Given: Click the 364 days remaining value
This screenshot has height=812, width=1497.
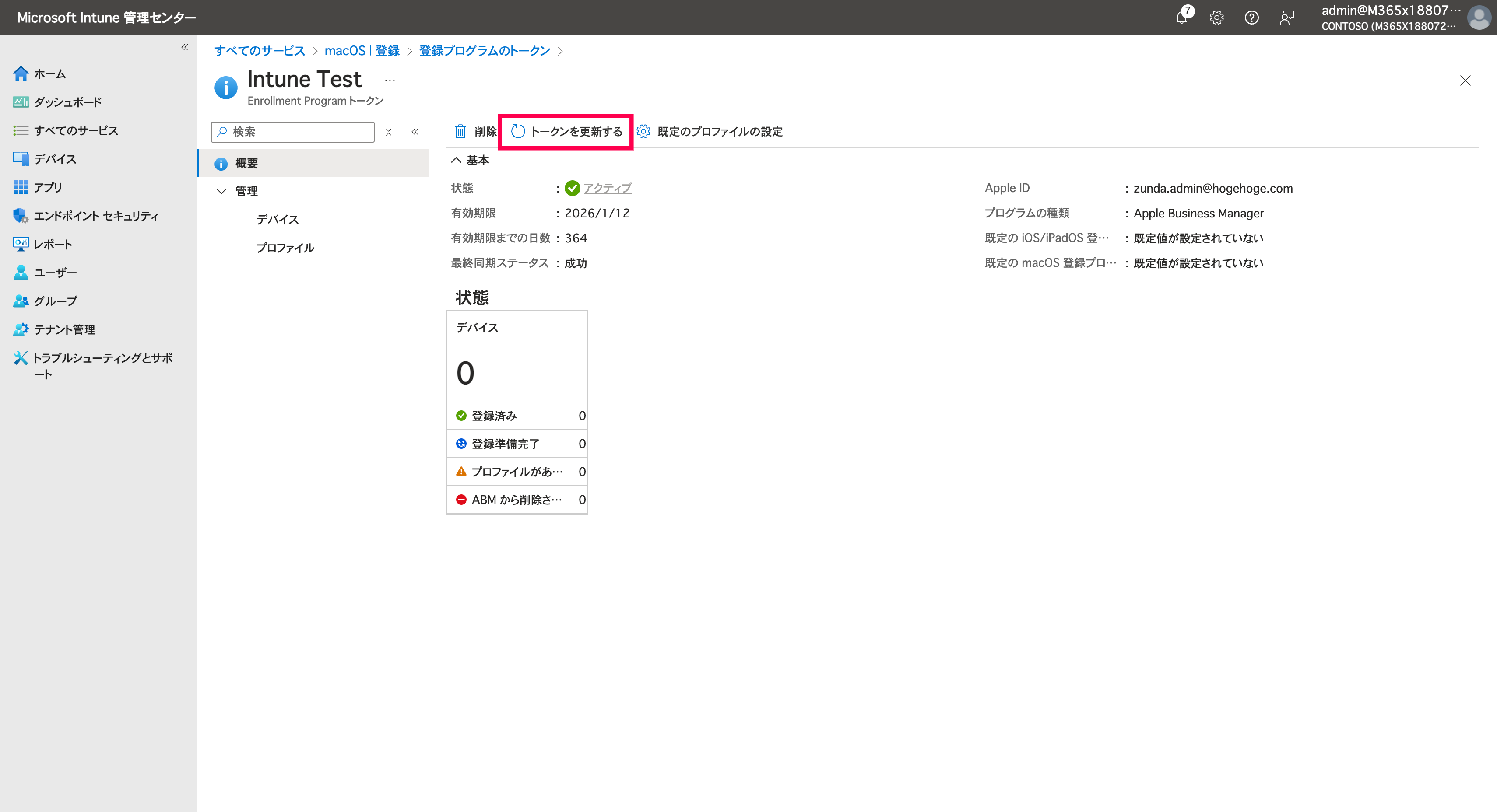Looking at the screenshot, I should point(576,238).
